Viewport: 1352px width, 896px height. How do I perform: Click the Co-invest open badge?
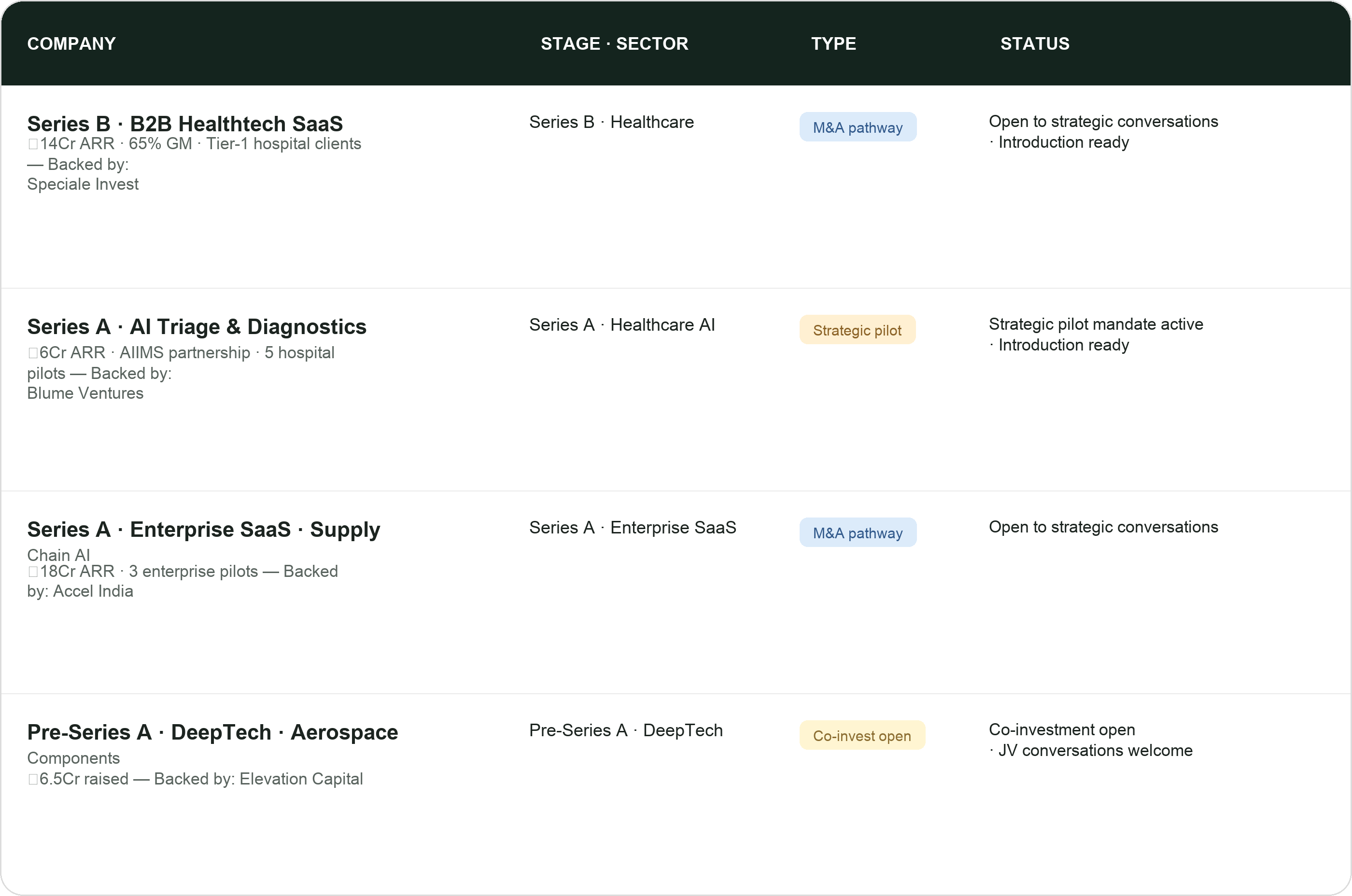[862, 735]
